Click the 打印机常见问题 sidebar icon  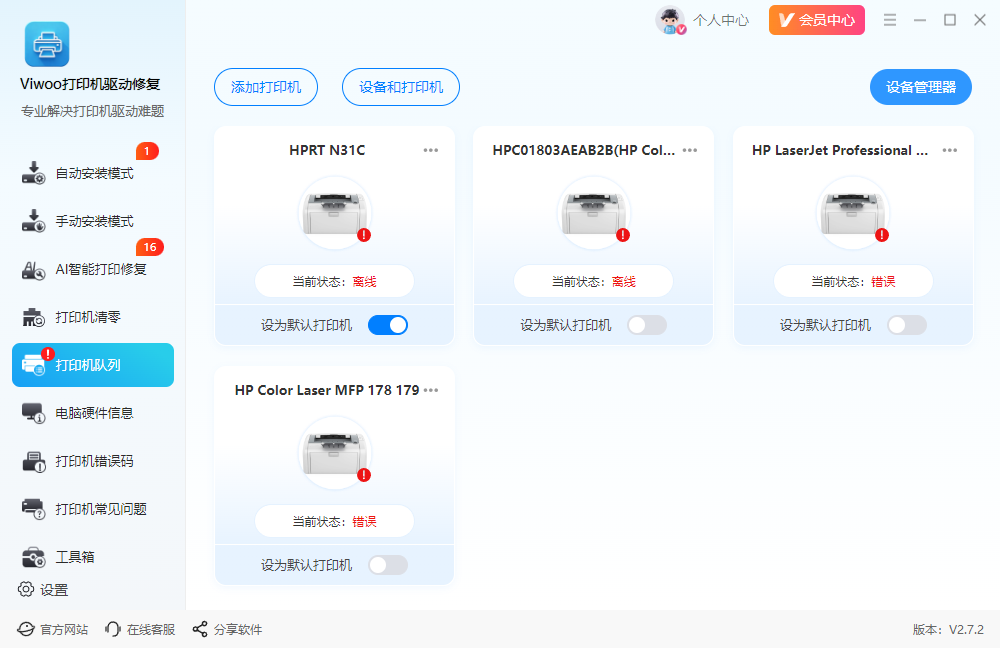34,509
